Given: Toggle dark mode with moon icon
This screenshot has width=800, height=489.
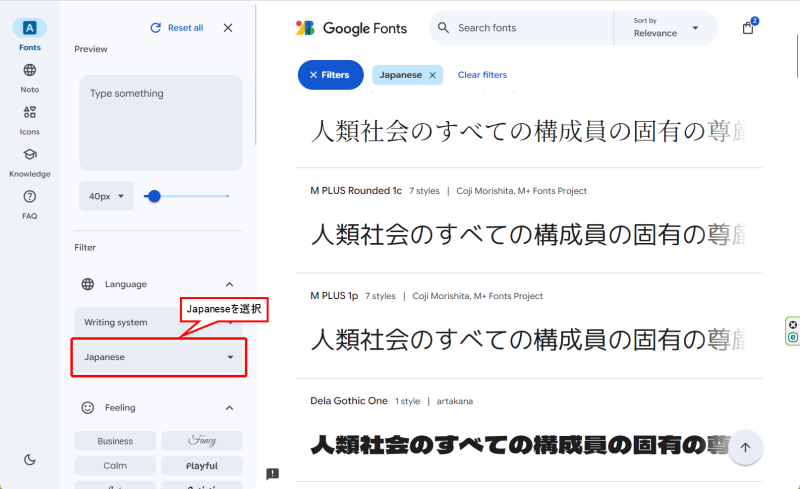Looking at the screenshot, I should coord(29,459).
